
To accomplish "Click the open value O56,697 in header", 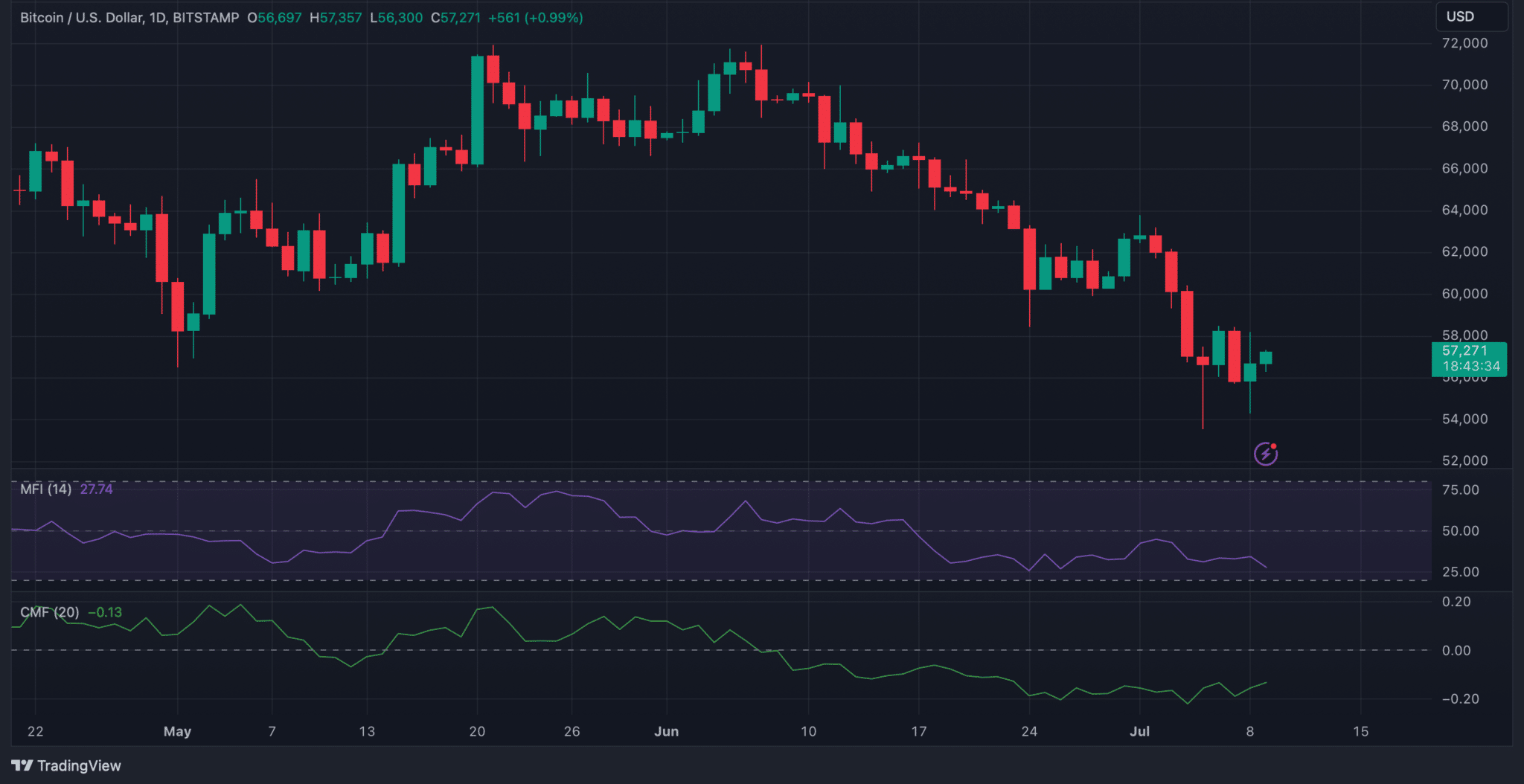I will click(275, 17).
